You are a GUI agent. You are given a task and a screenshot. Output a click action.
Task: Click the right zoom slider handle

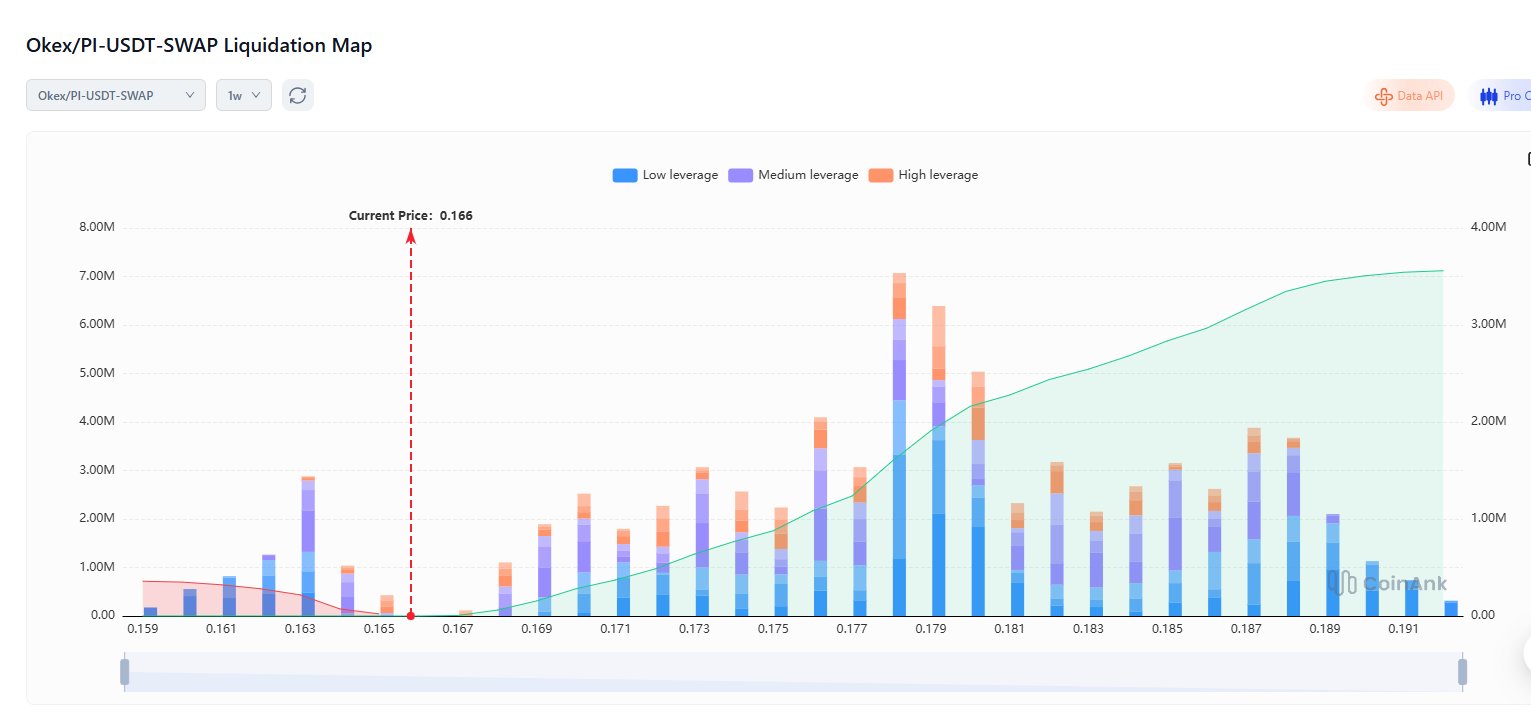point(1462,672)
